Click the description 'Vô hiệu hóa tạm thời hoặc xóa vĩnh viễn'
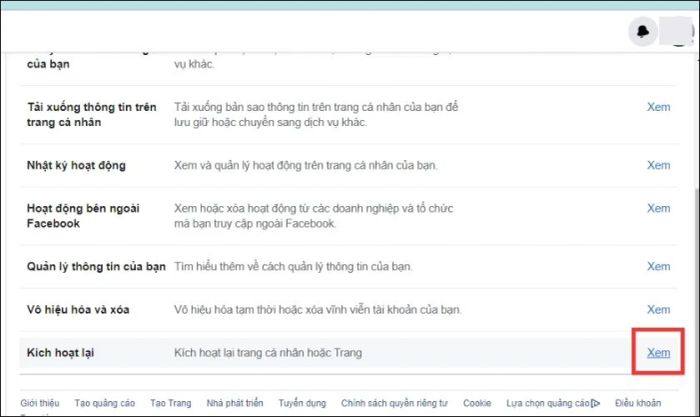700x417 pixels. click(x=317, y=309)
